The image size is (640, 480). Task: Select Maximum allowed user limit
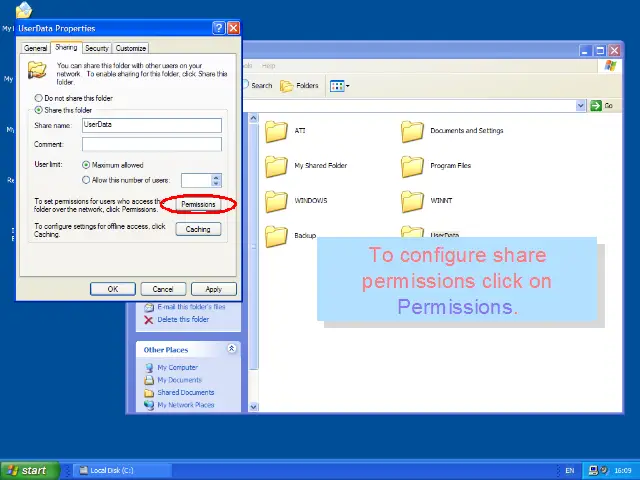coord(86,165)
